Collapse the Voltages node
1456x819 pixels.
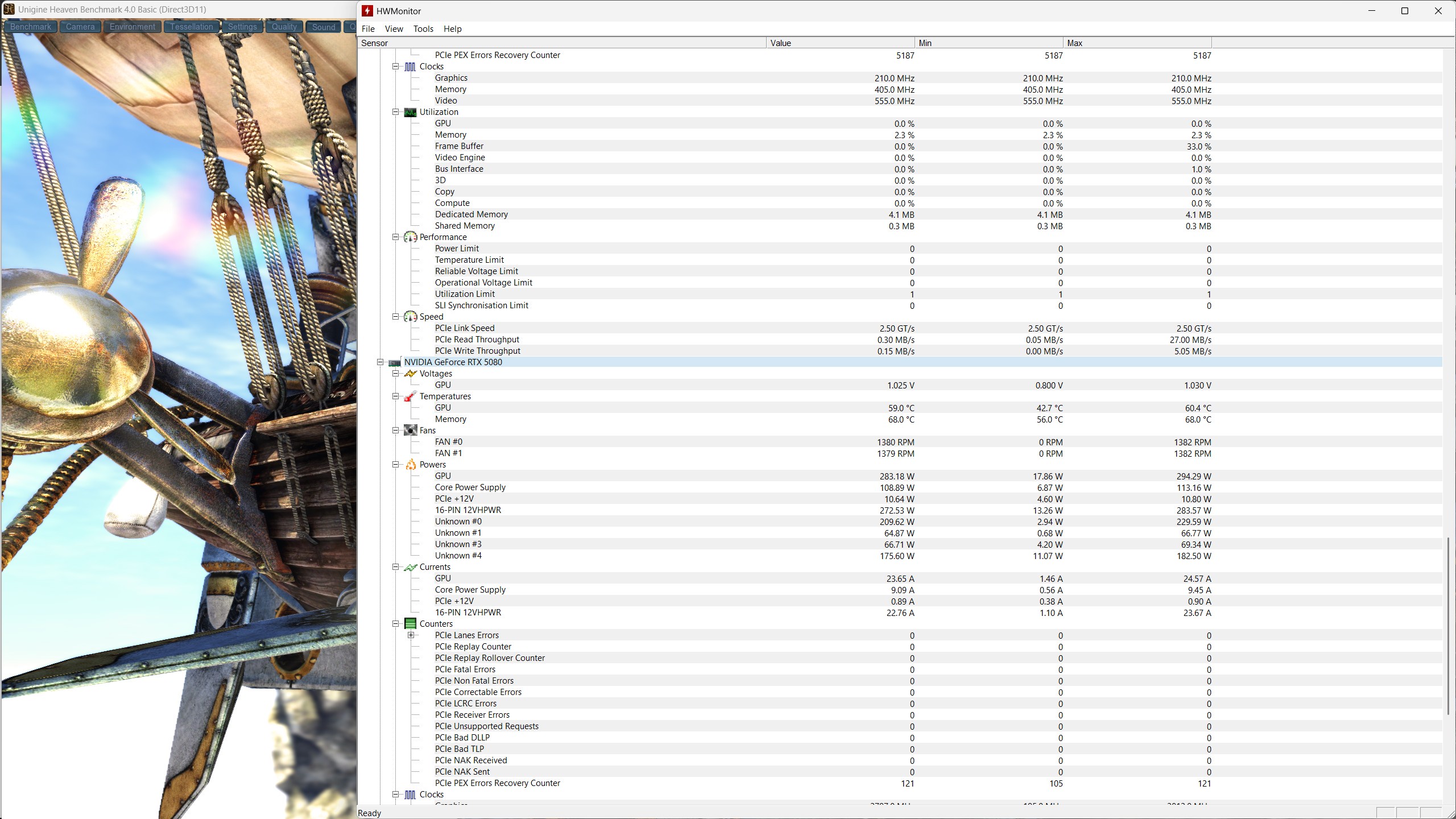pyautogui.click(x=396, y=374)
